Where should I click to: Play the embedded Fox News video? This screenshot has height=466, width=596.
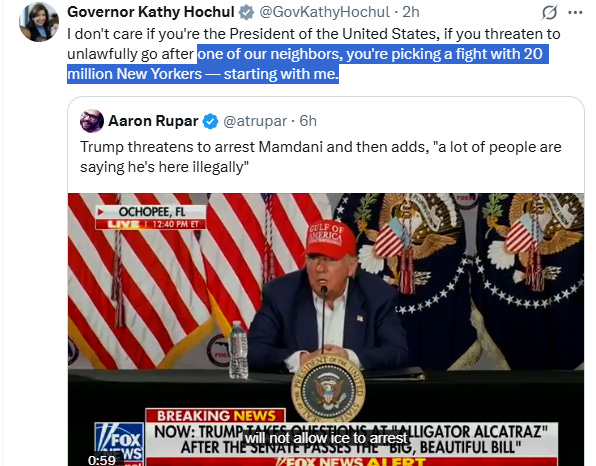click(x=326, y=329)
